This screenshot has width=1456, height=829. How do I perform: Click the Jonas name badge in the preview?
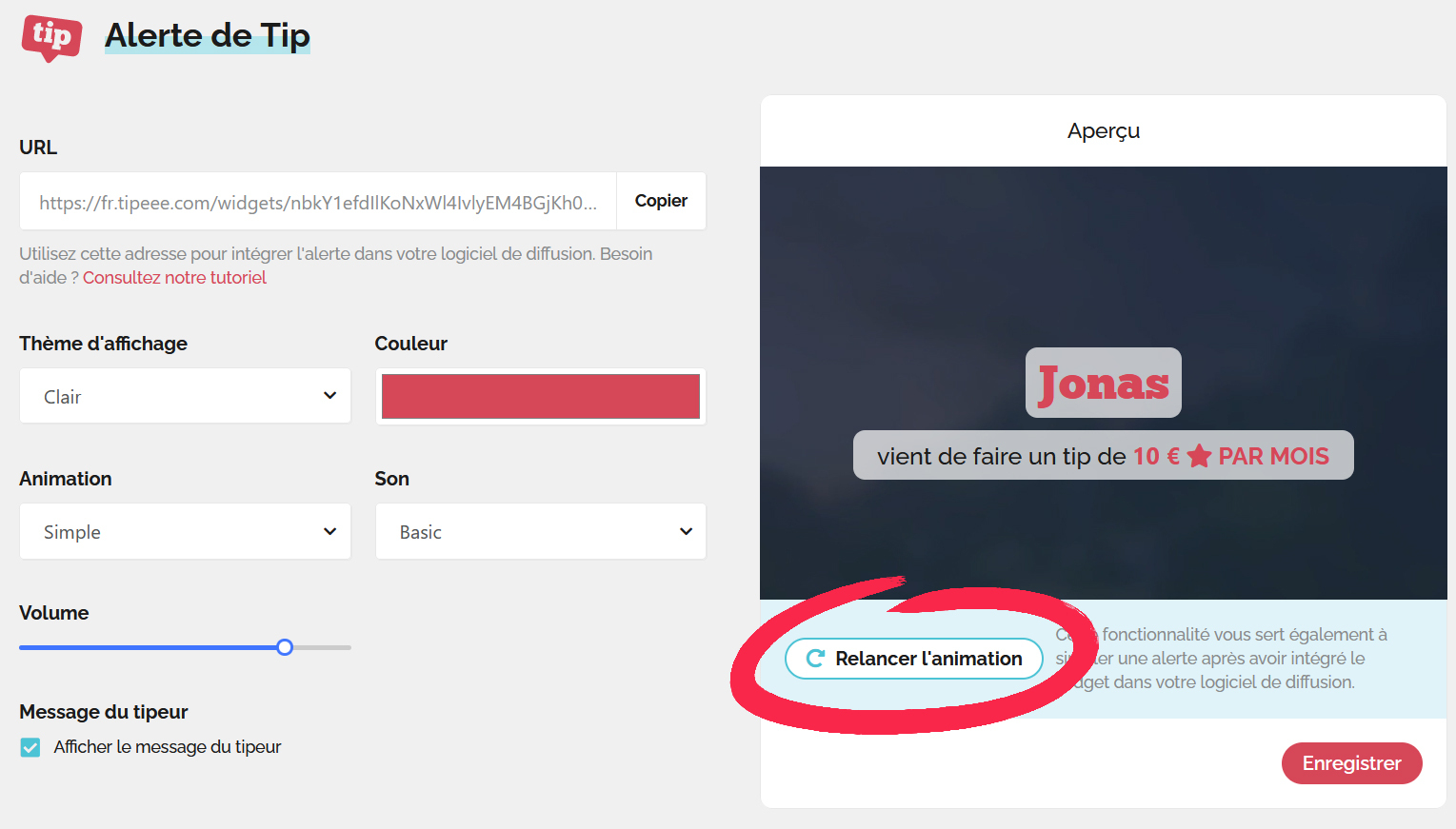click(1103, 383)
